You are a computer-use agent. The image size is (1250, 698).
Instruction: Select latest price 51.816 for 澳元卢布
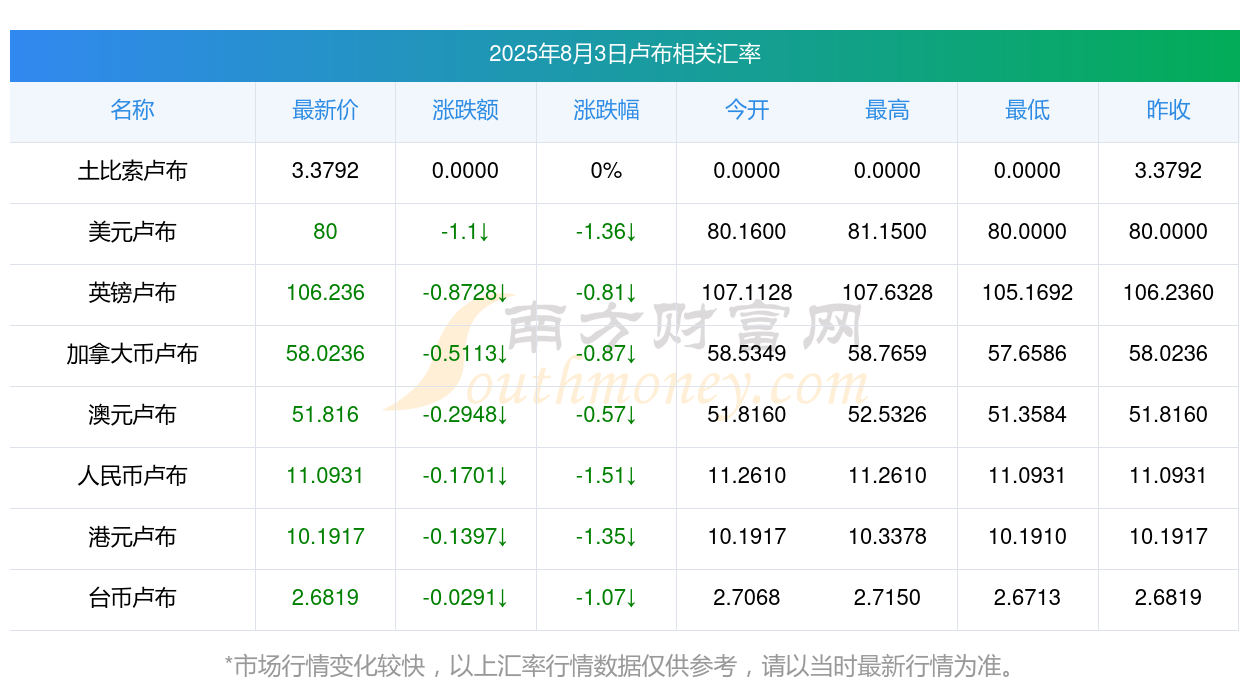coord(325,415)
